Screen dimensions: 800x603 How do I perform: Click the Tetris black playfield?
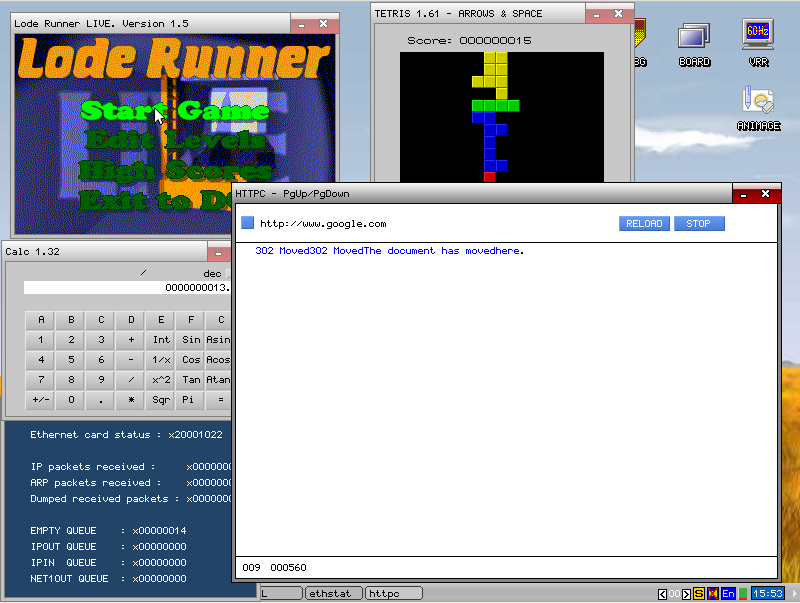pyautogui.click(x=502, y=117)
